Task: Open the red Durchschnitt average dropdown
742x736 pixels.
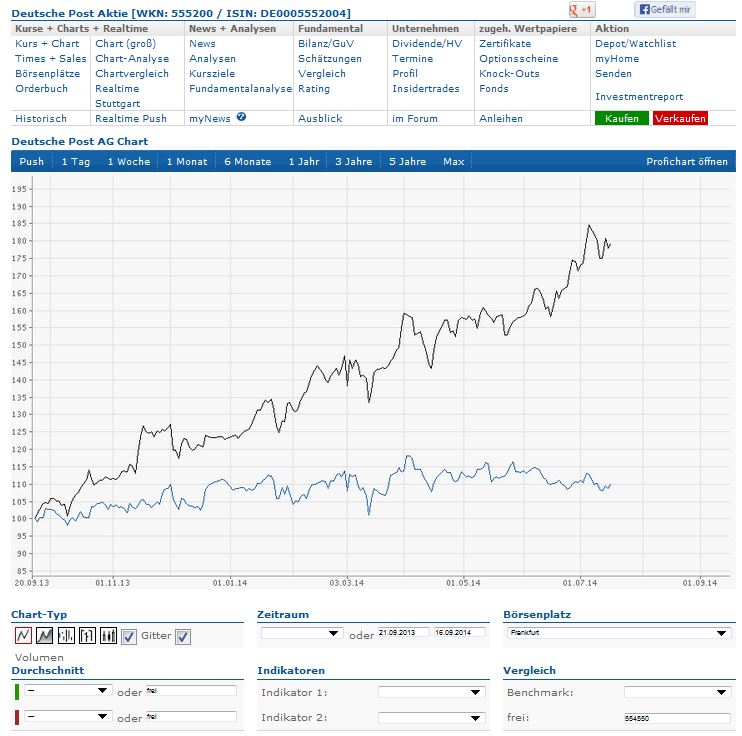Action: point(68,717)
